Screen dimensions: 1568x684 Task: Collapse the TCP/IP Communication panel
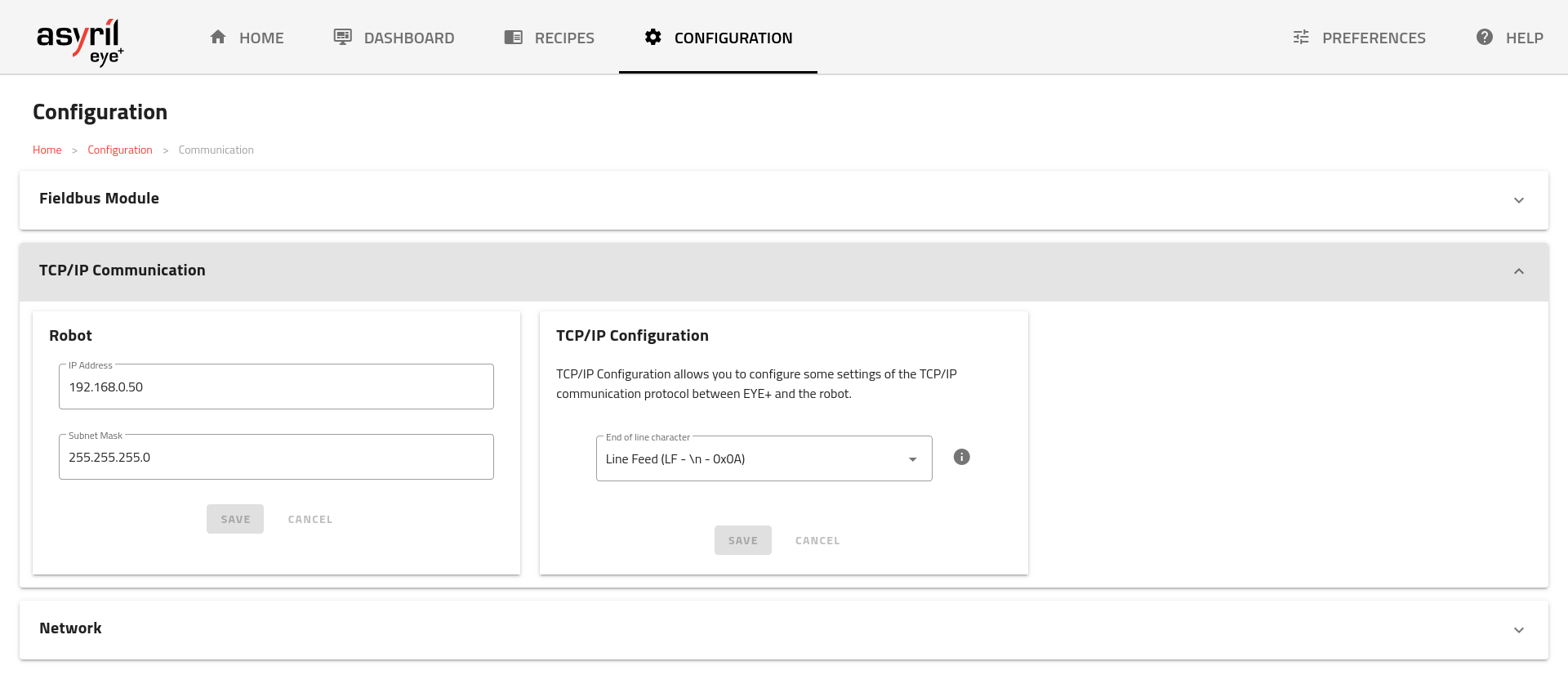(1518, 271)
